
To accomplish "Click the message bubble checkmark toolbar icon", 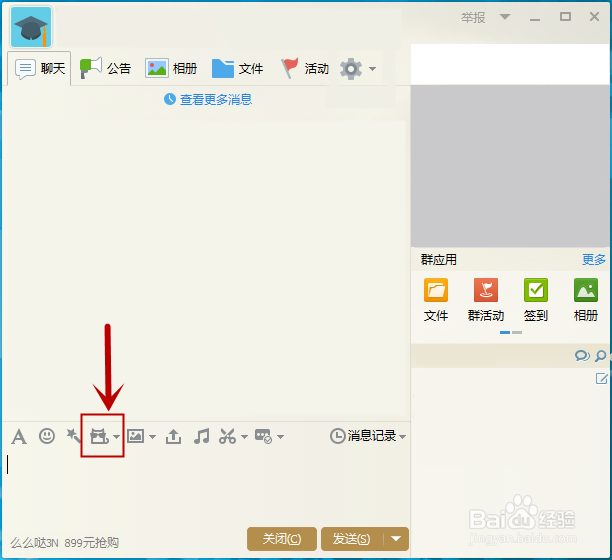I will tap(263, 436).
